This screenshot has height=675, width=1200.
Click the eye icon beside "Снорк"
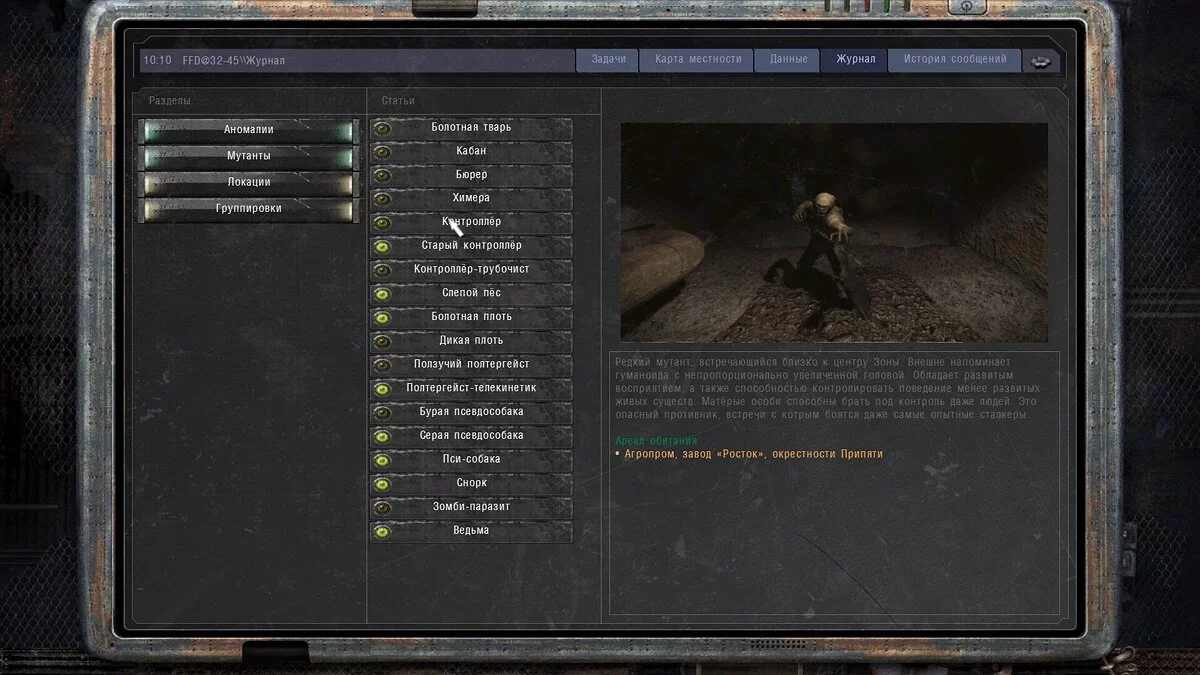point(383,483)
